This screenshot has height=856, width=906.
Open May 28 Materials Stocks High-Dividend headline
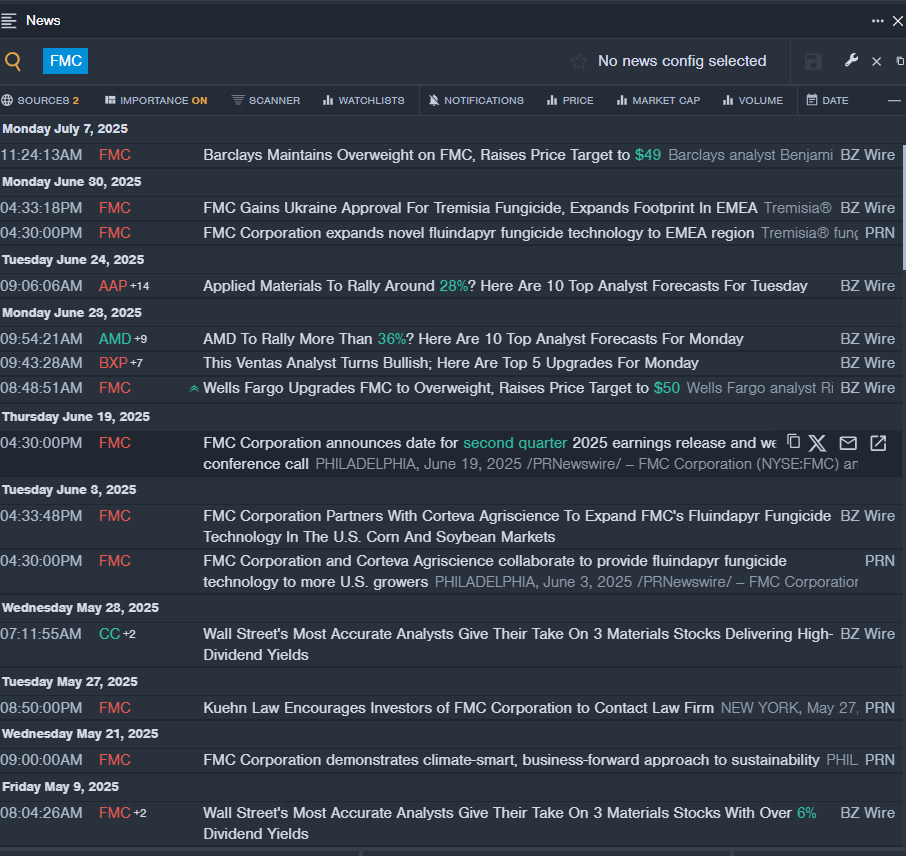coord(518,644)
